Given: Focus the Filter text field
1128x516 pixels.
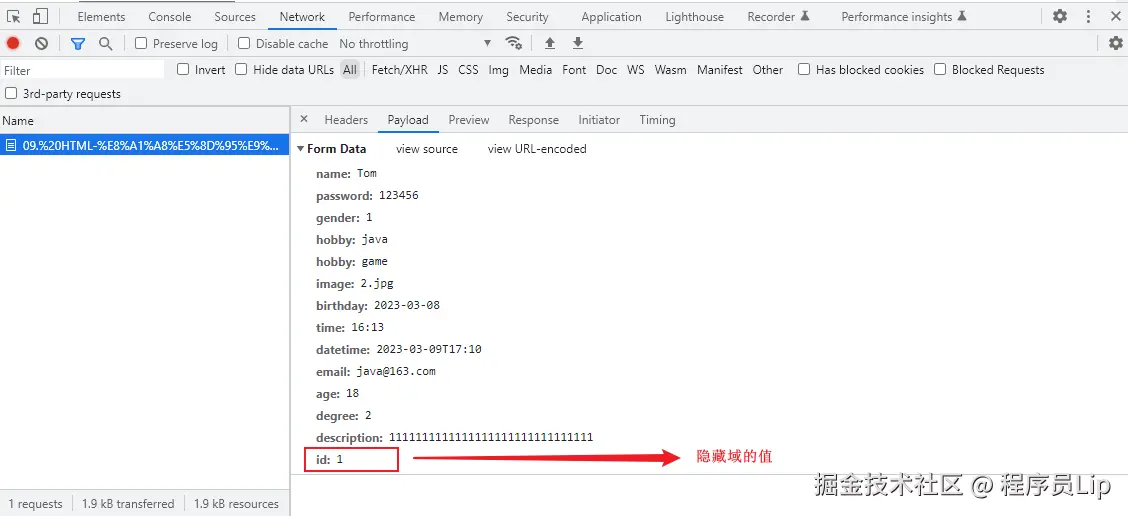Looking at the screenshot, I should click(83, 70).
